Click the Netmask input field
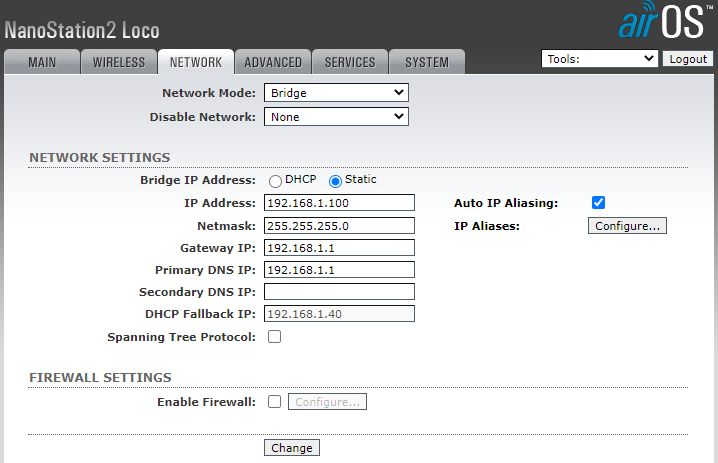The width and height of the screenshot is (718, 463). click(x=339, y=226)
